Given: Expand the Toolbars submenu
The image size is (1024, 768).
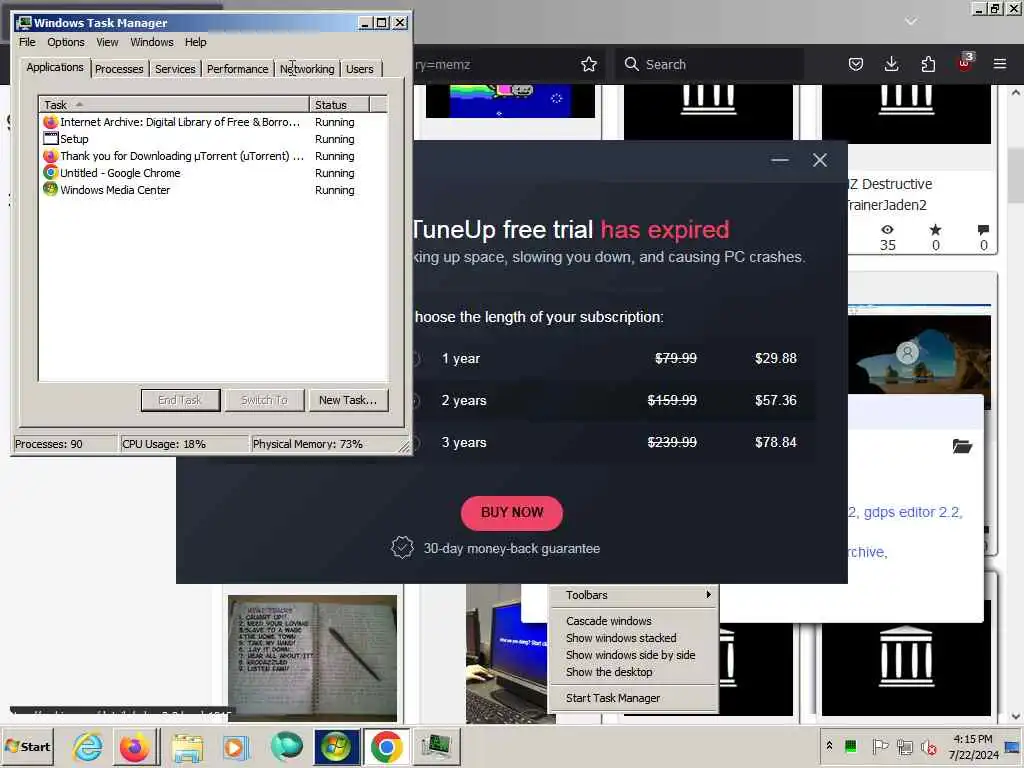Looking at the screenshot, I should (x=633, y=595).
